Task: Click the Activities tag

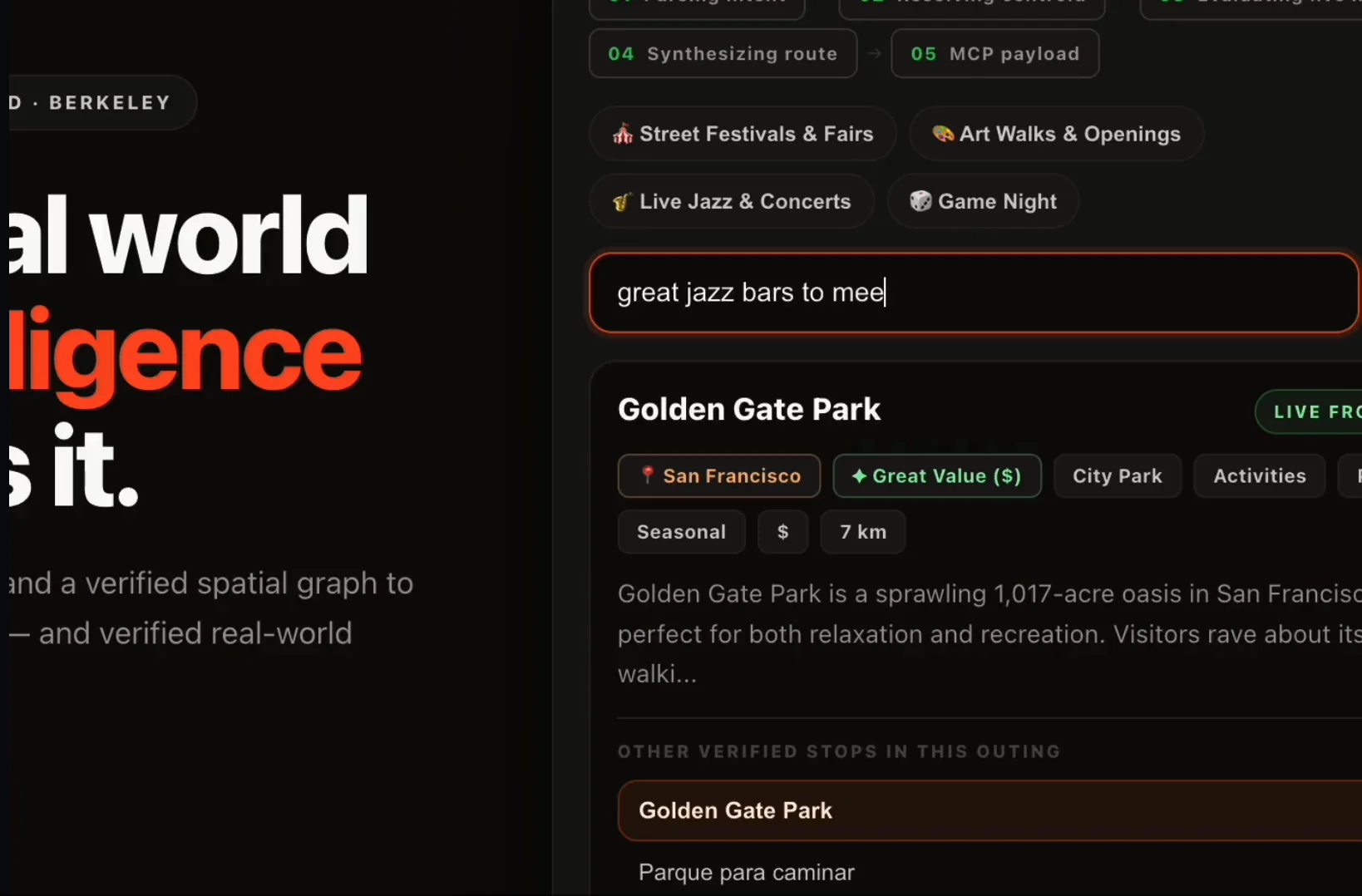Action: pyautogui.click(x=1260, y=475)
